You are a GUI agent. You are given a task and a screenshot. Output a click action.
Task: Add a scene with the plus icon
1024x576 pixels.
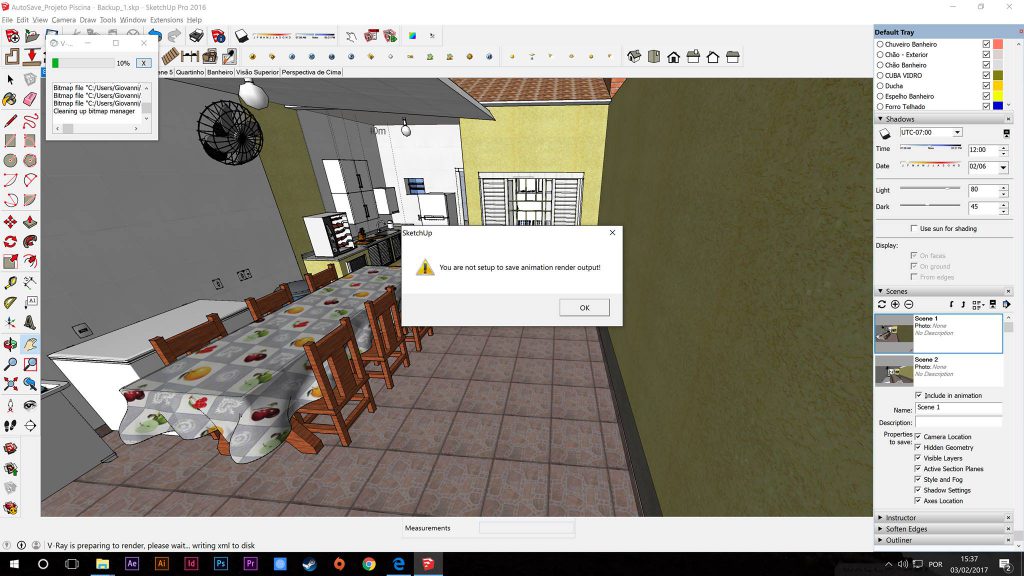coord(895,304)
